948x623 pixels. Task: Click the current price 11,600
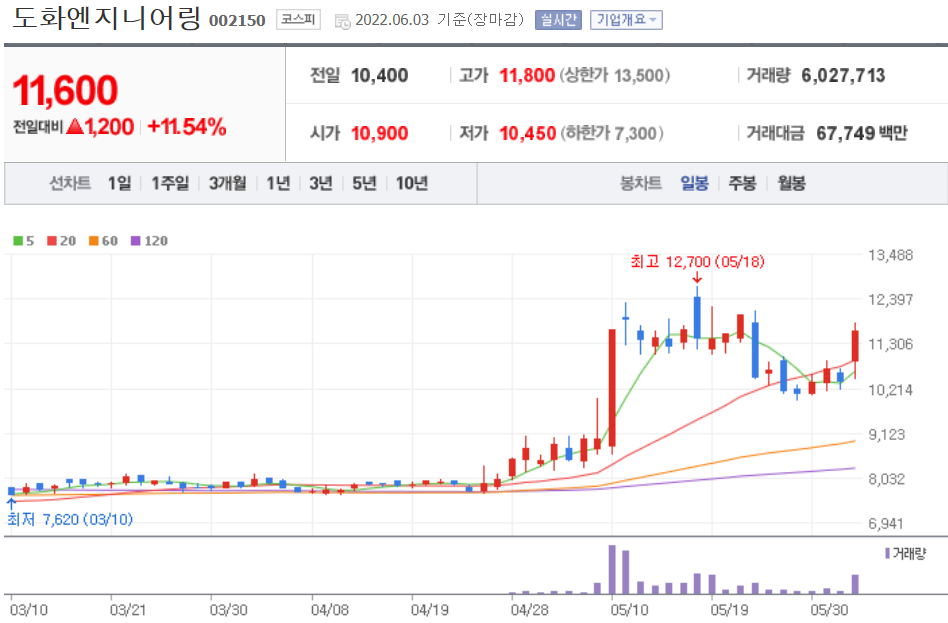(x=65, y=91)
